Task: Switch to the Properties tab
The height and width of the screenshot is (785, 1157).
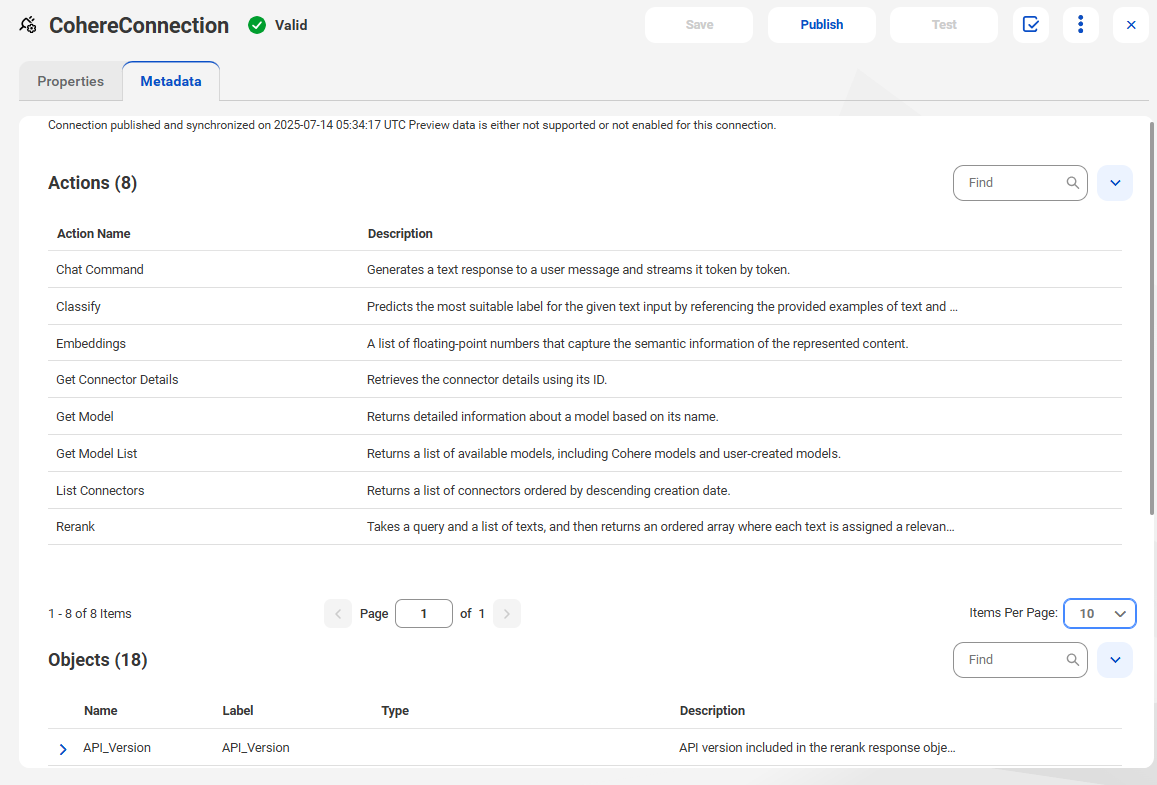Action: pos(71,81)
